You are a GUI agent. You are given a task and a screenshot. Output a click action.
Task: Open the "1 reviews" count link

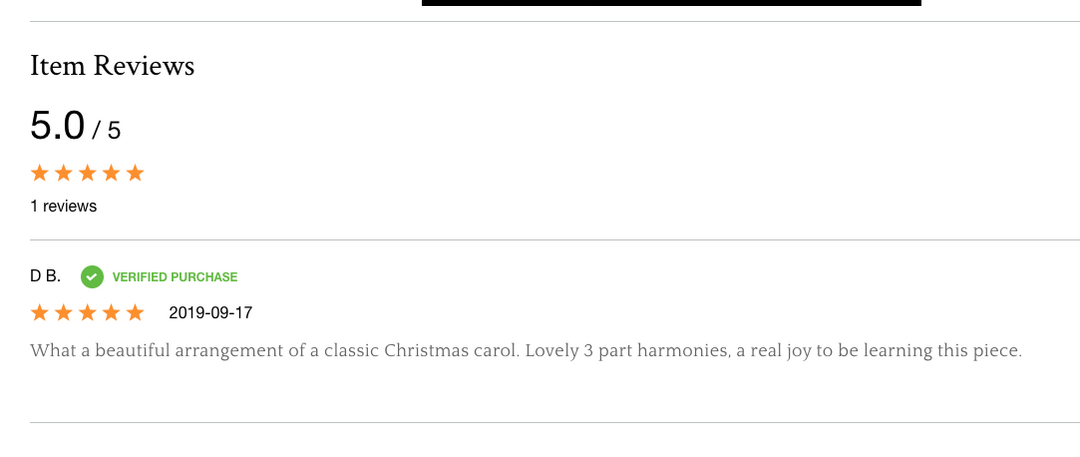64,206
